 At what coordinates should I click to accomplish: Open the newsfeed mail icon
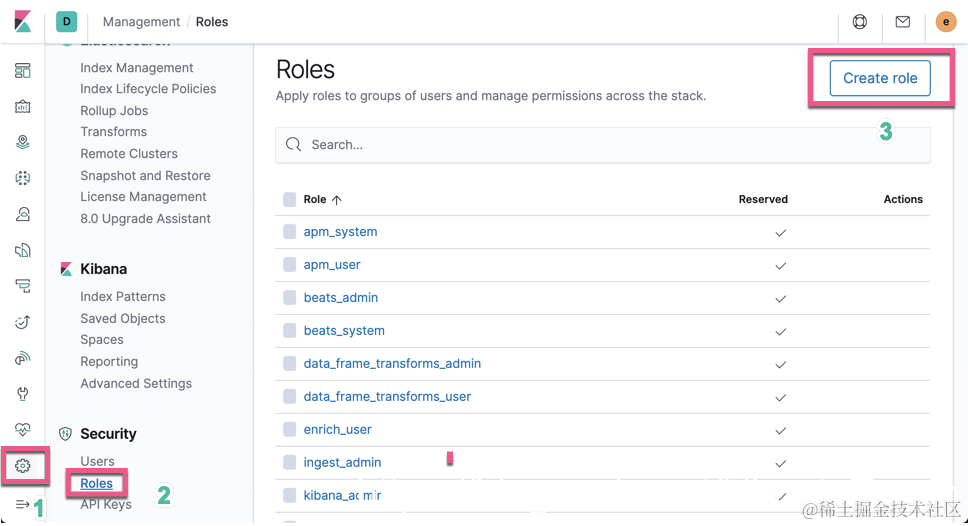pos(903,22)
